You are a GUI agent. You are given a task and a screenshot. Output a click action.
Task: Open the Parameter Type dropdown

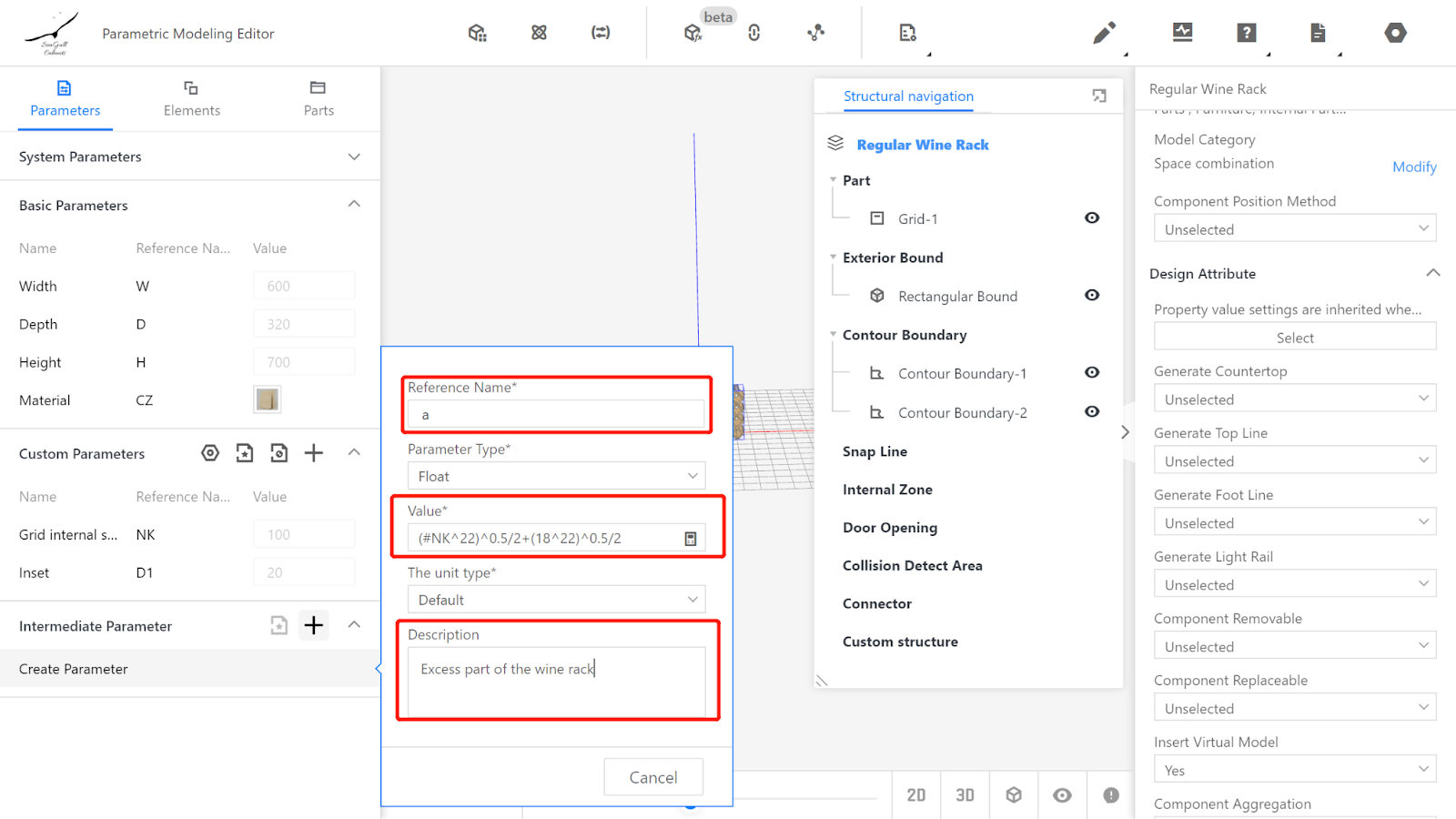[556, 476]
